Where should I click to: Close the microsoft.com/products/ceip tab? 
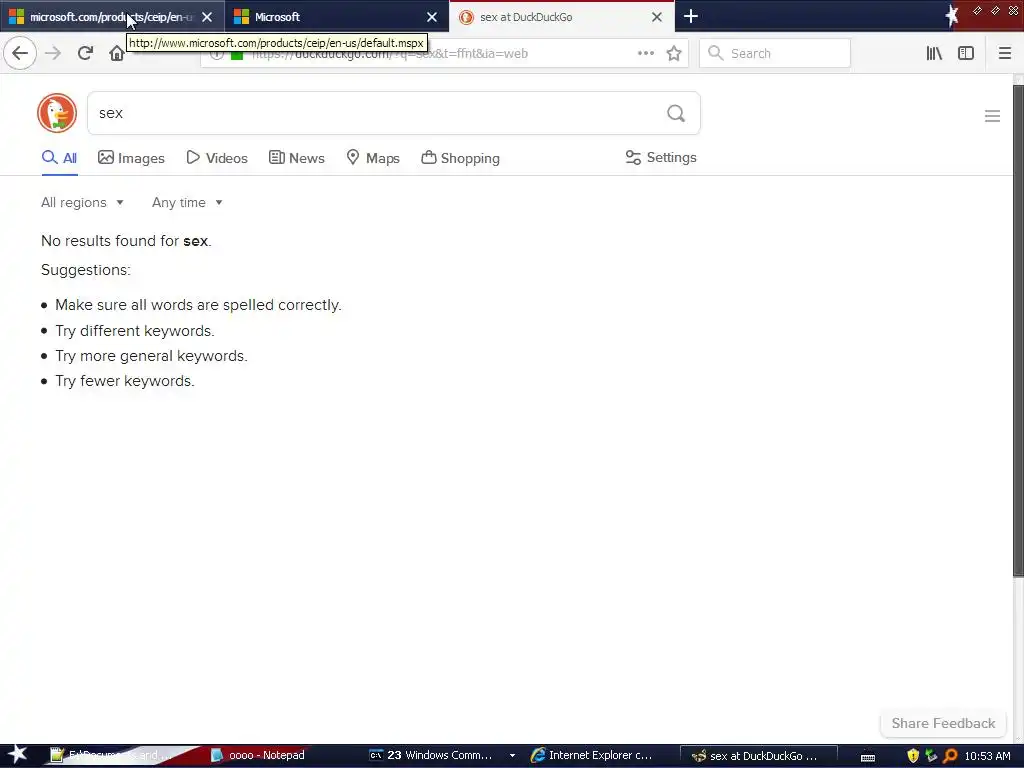click(x=207, y=17)
